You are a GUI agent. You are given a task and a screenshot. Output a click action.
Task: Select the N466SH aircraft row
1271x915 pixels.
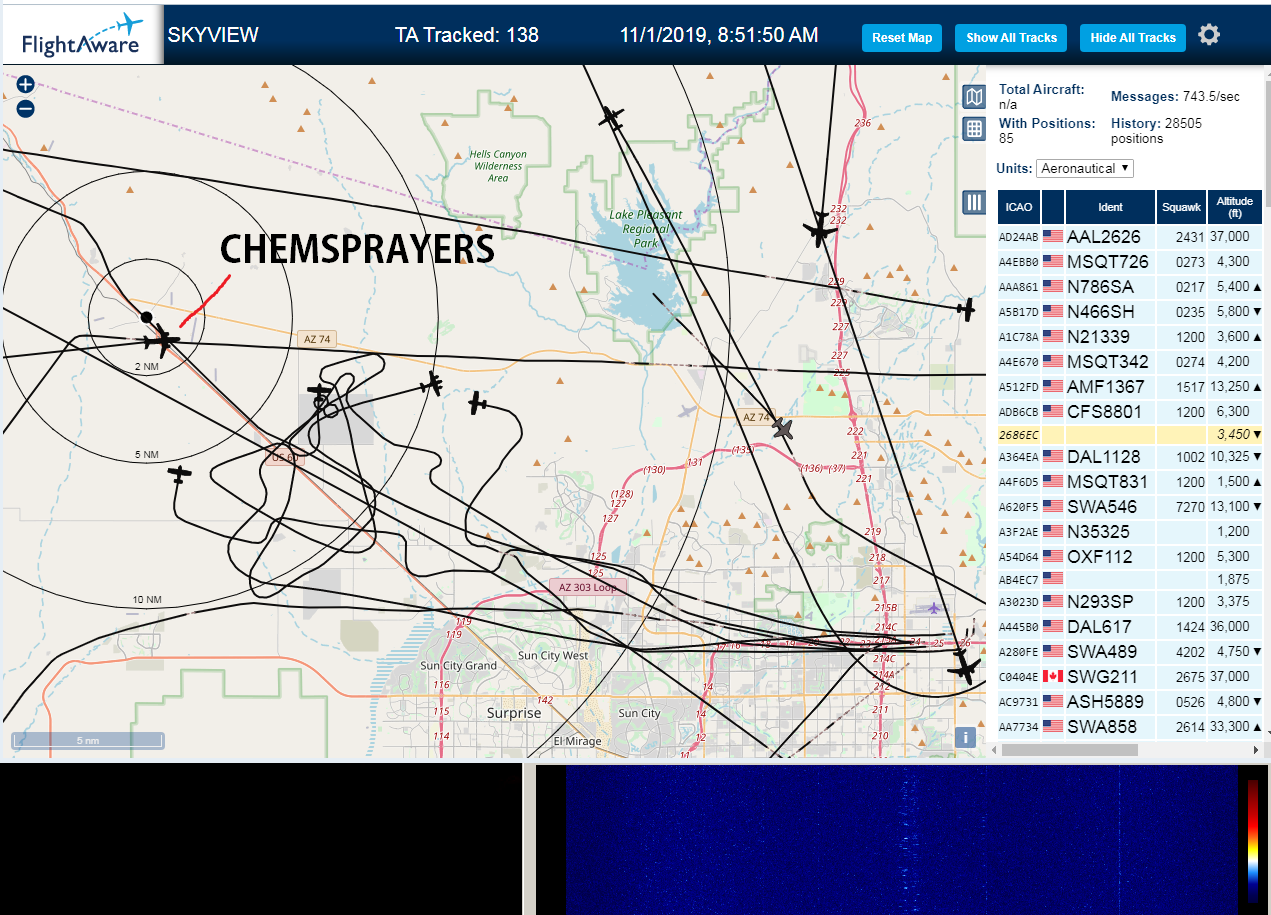click(1130, 312)
